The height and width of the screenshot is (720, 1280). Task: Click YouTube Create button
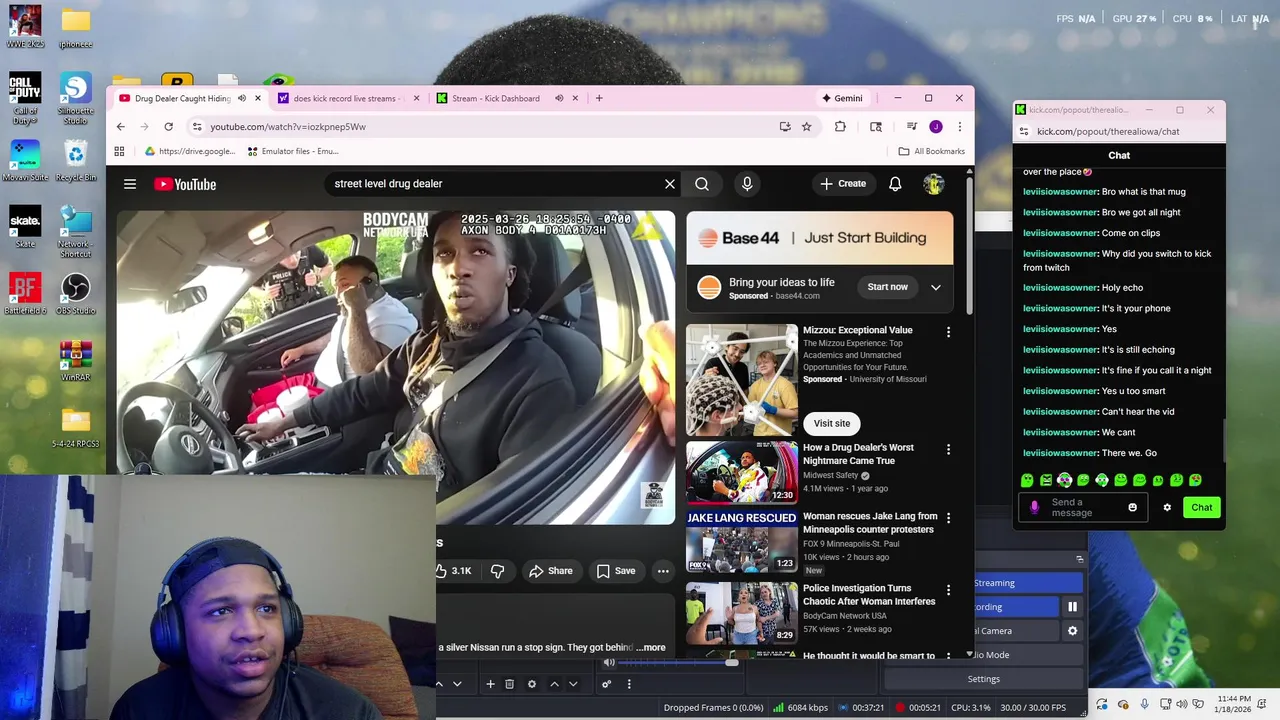(843, 184)
